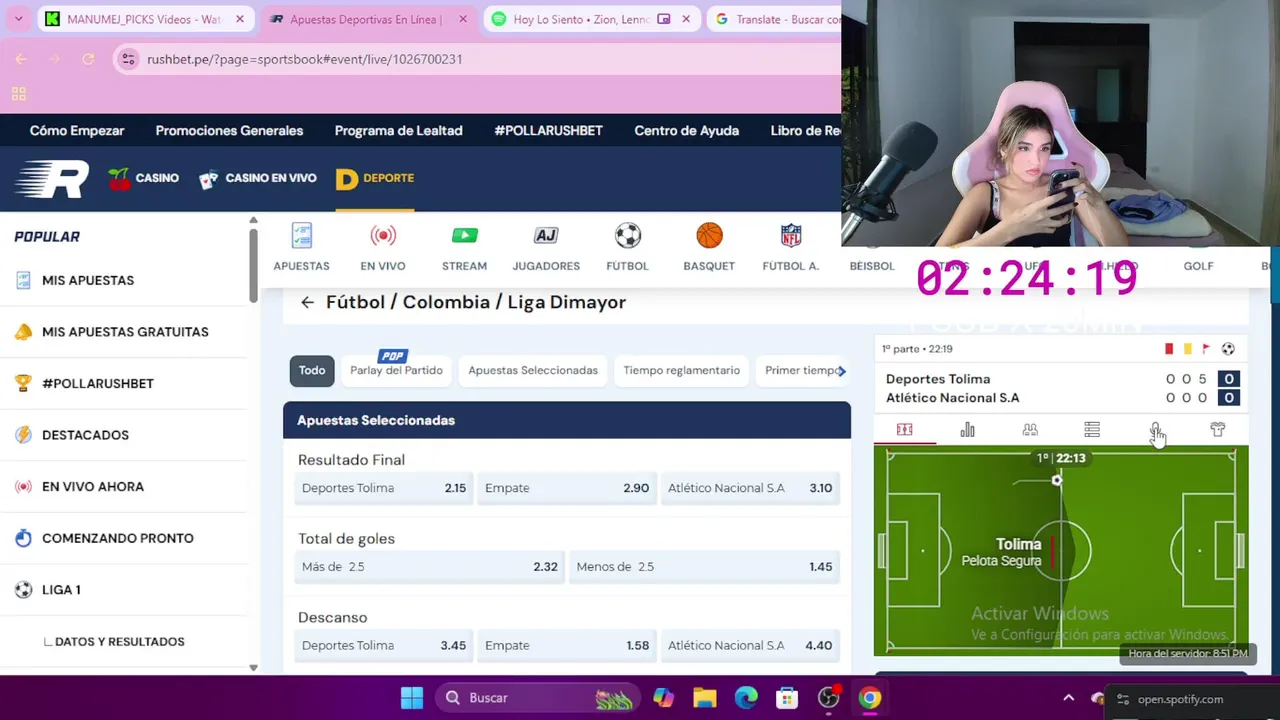
Task: Open the Stream sports category
Action: coord(464,247)
